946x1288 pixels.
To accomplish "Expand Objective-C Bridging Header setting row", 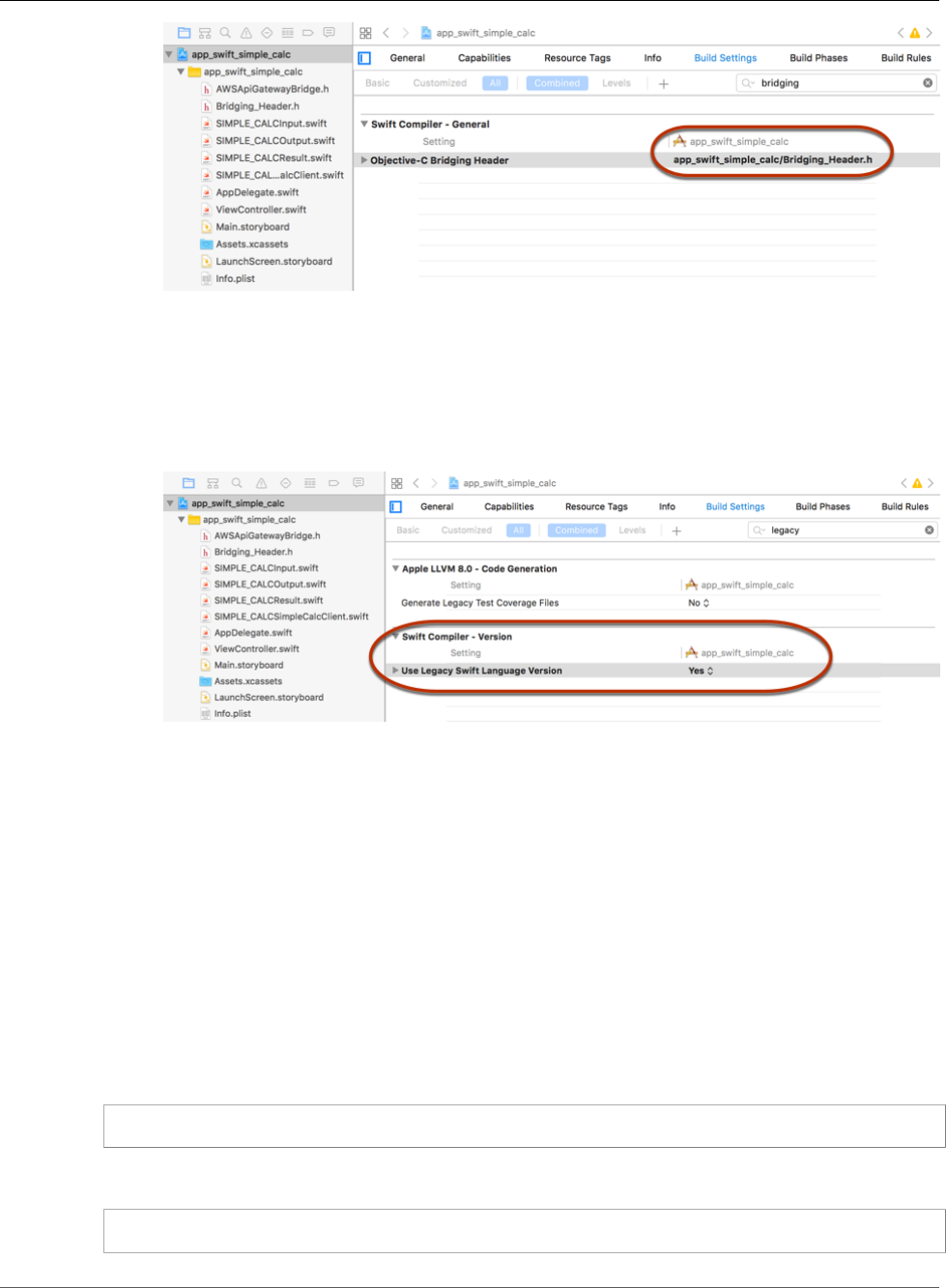I will 364,160.
